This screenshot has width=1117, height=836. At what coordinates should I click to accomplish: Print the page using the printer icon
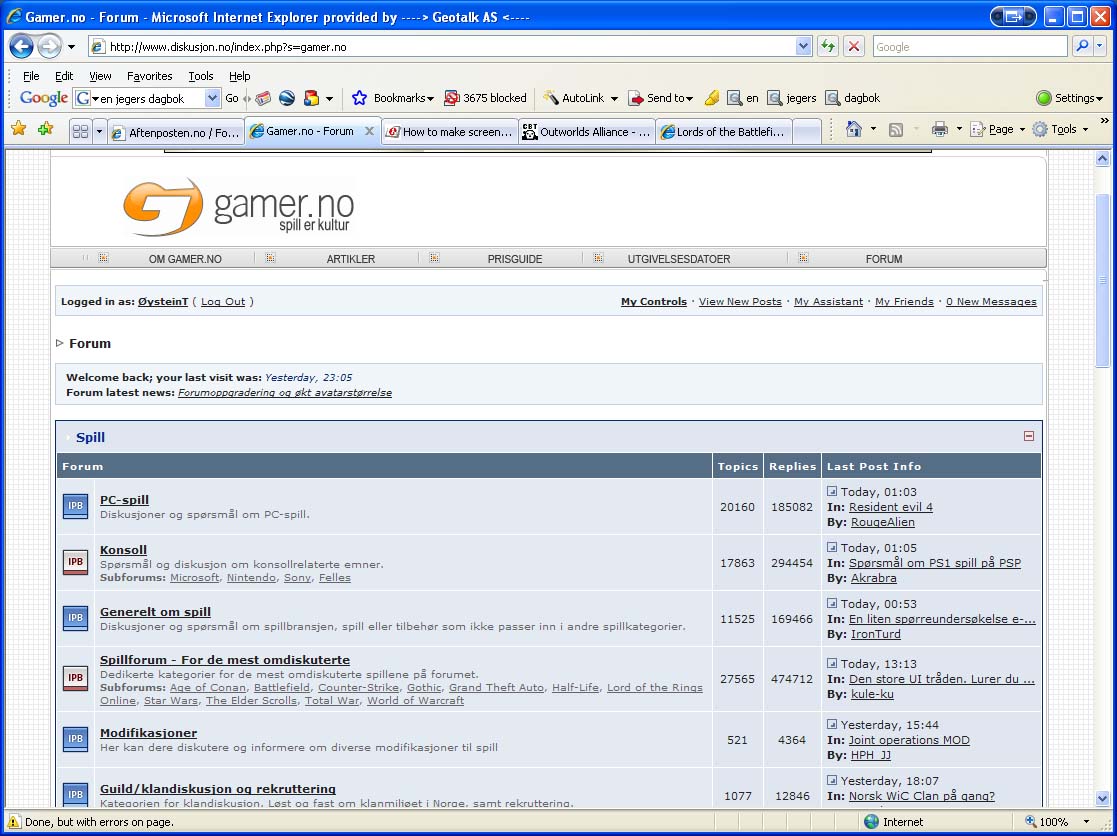940,129
